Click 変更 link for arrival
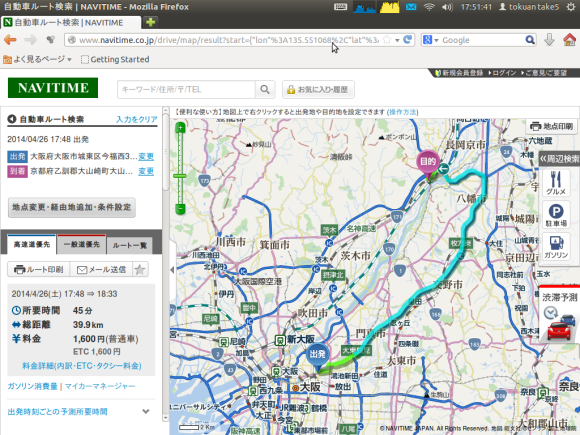The height and width of the screenshot is (435, 580). click(x=146, y=171)
